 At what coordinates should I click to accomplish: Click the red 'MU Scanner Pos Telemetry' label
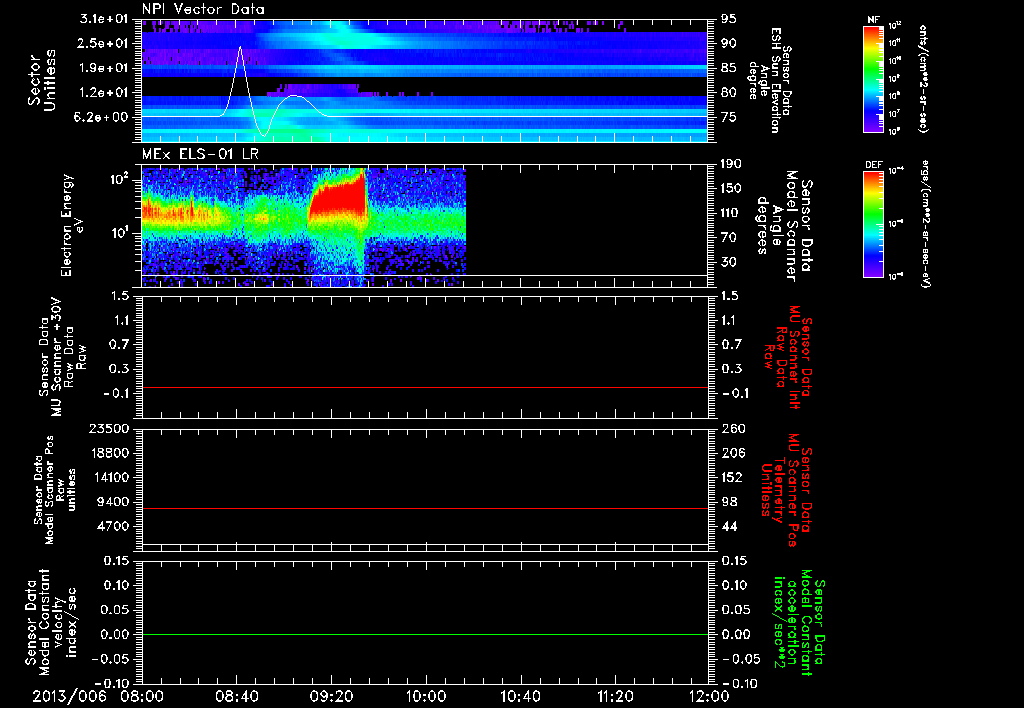click(x=786, y=490)
